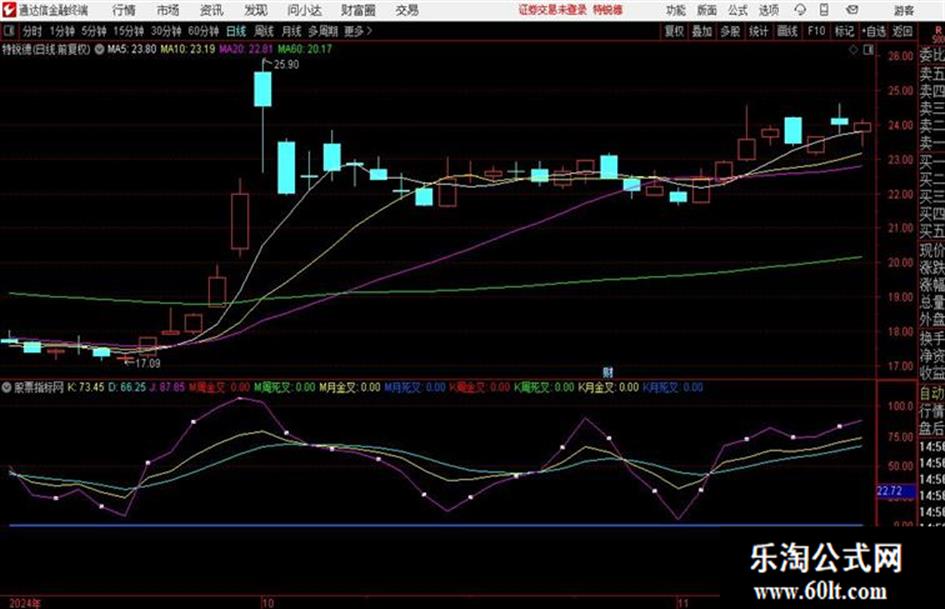945x609 pixels.
Task: Click the 游客 user account label
Action: [904, 10]
